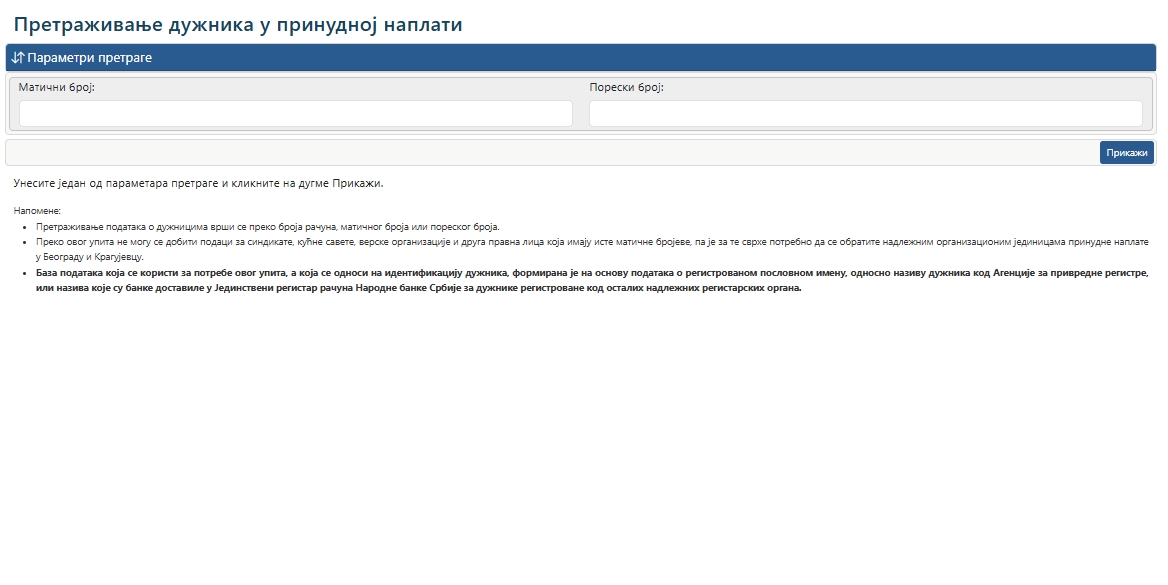Click the text line ending у Београду и Крагујевцу
This screenshot has height=585, width=1168.
click(x=90, y=257)
